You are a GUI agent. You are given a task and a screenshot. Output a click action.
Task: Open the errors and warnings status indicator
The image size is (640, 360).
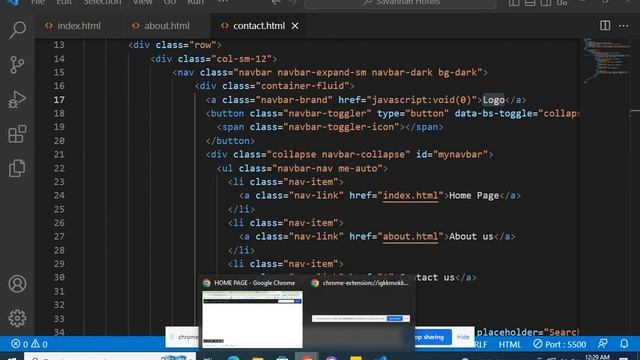(x=29, y=344)
